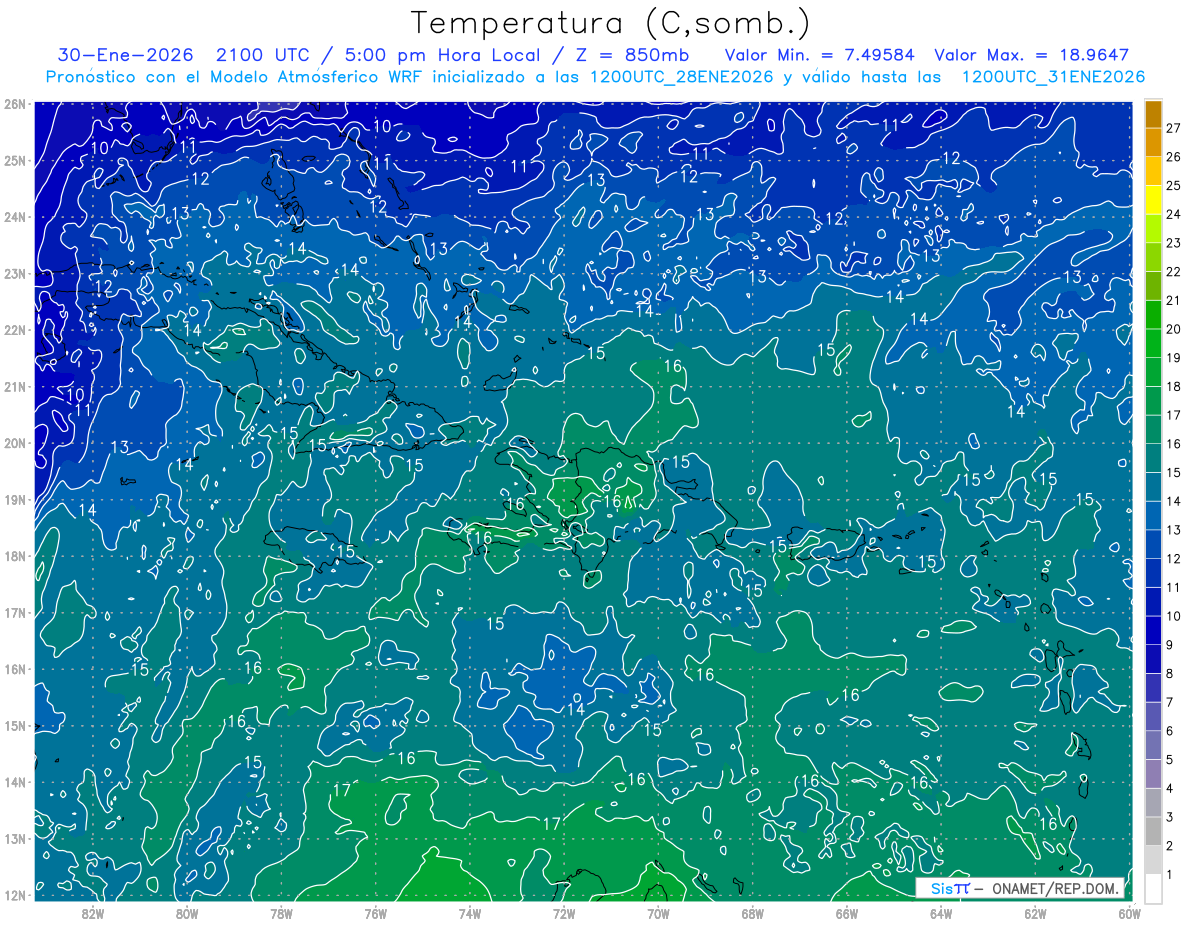Click the initialization time "1200UTC_28ENE2026"
1200x927 pixels.
pyautogui.click(x=682, y=77)
